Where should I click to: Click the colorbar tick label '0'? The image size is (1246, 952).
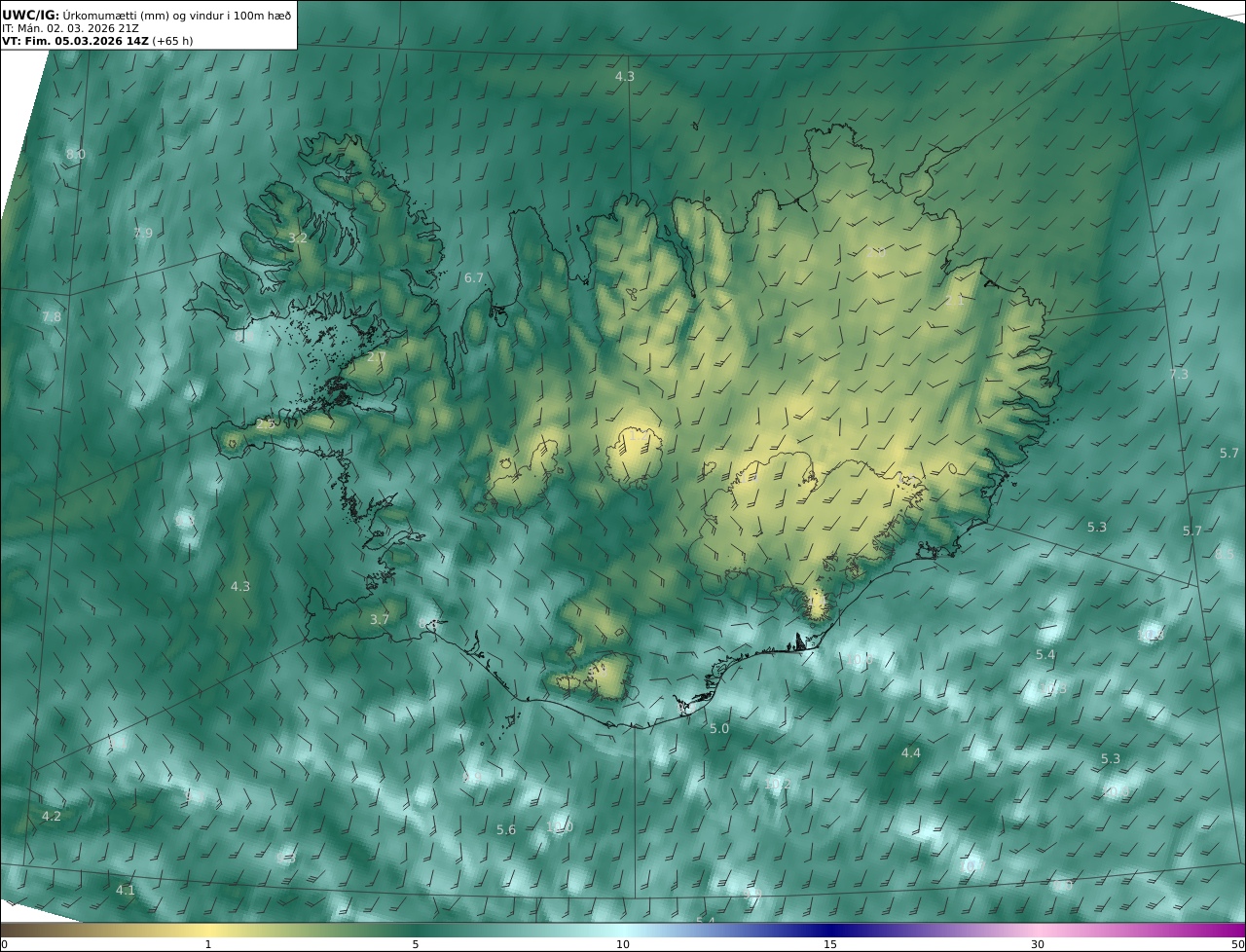coord(4,944)
